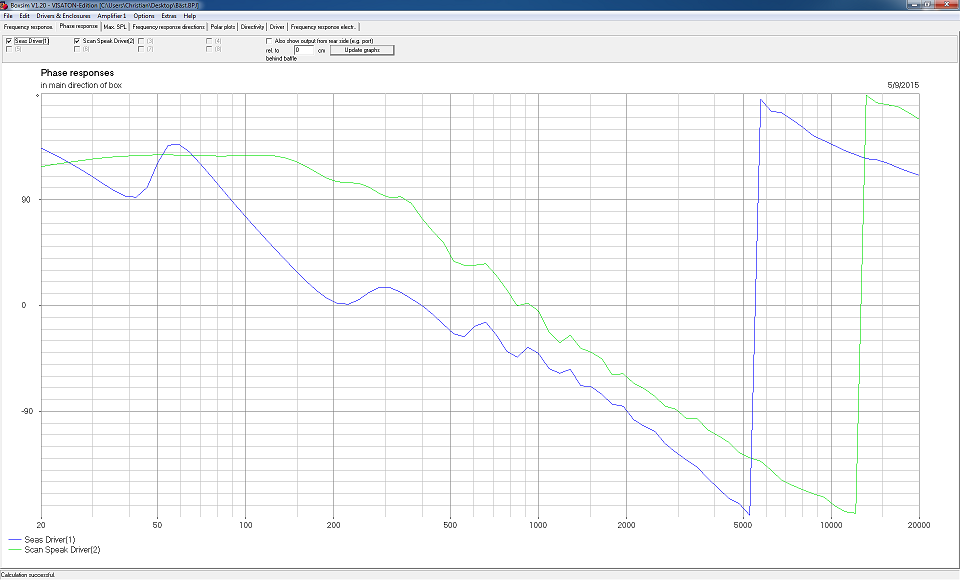
Task: Open the Extras menu
Action: 169,16
